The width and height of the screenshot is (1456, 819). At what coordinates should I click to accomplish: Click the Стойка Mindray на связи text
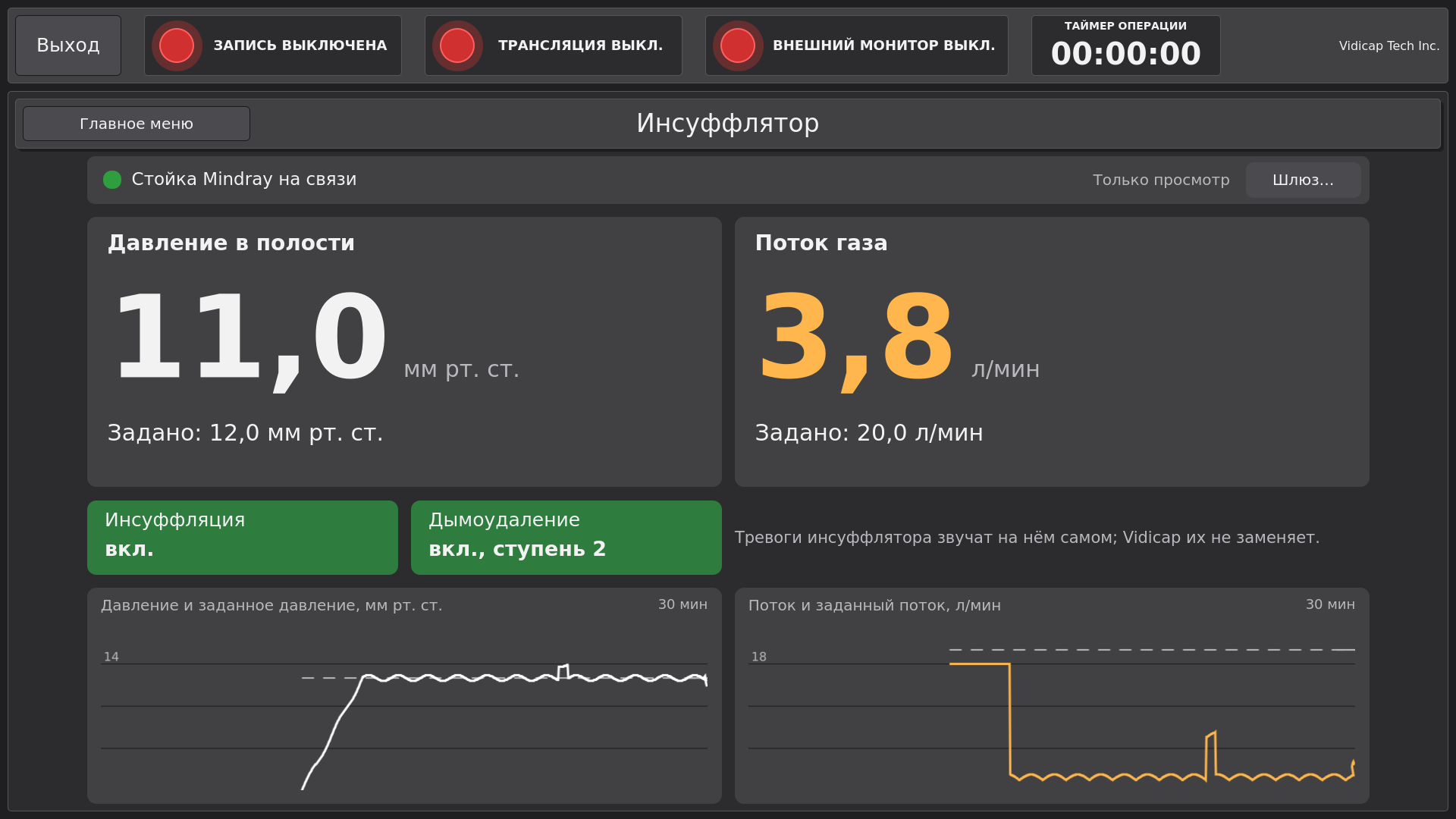coord(244,180)
